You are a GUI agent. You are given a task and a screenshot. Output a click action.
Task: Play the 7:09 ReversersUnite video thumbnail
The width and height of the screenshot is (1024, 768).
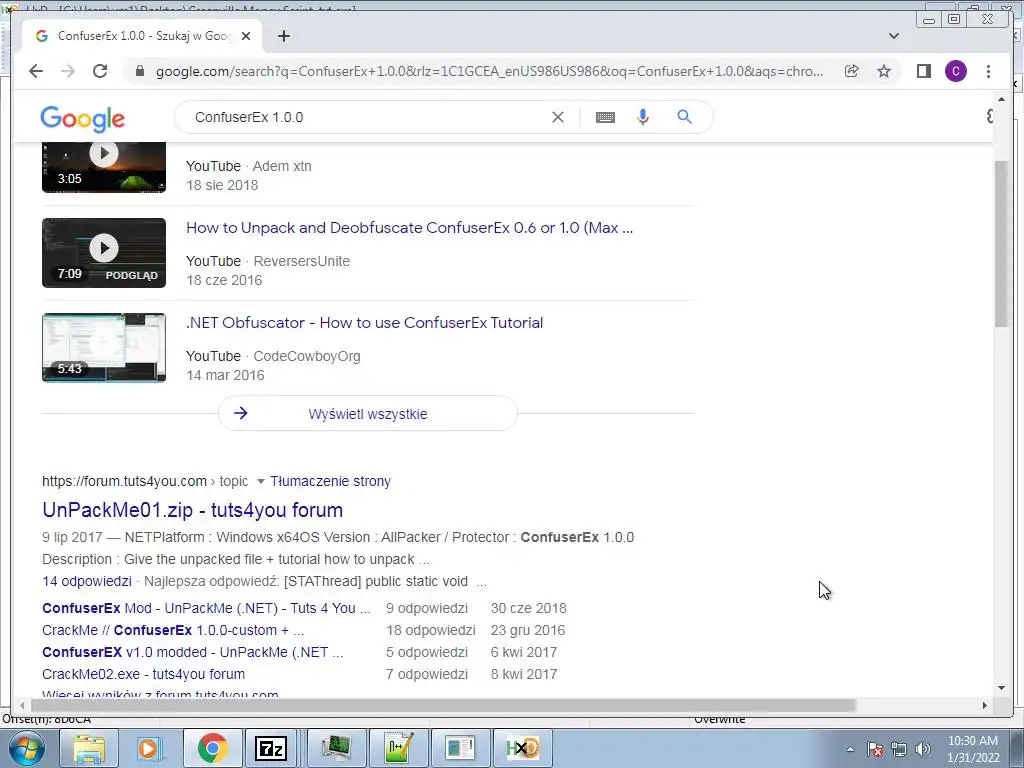click(104, 253)
